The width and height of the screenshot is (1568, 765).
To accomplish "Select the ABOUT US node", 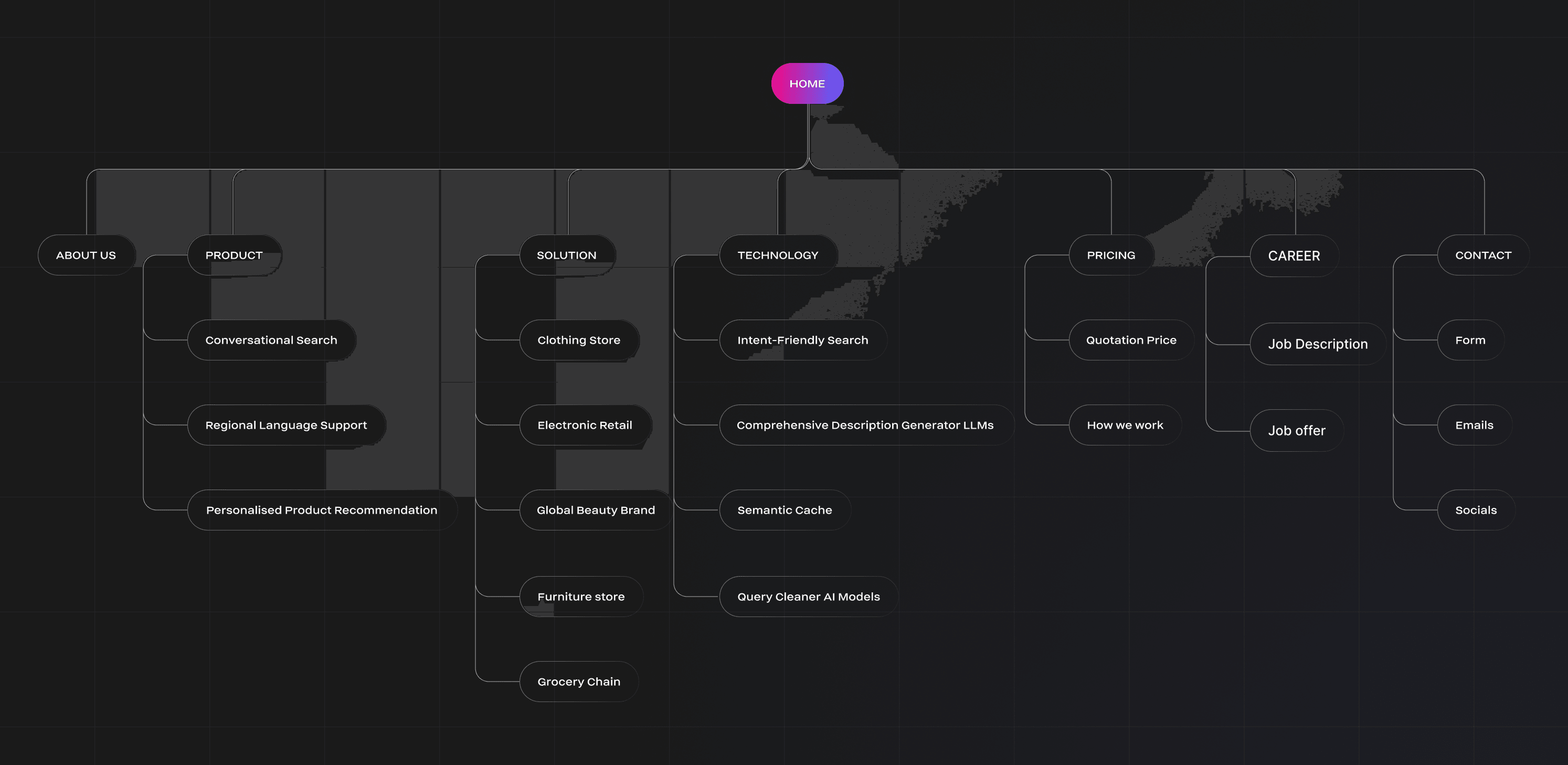I will click(x=86, y=255).
